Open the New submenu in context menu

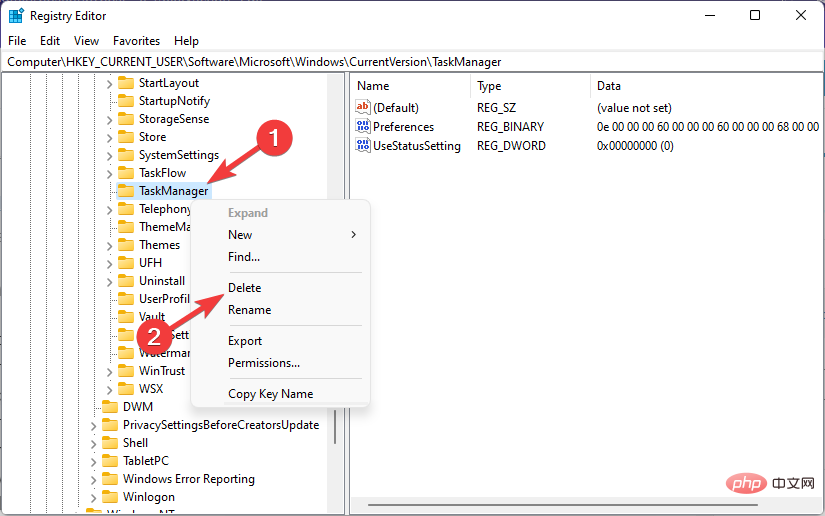(281, 235)
